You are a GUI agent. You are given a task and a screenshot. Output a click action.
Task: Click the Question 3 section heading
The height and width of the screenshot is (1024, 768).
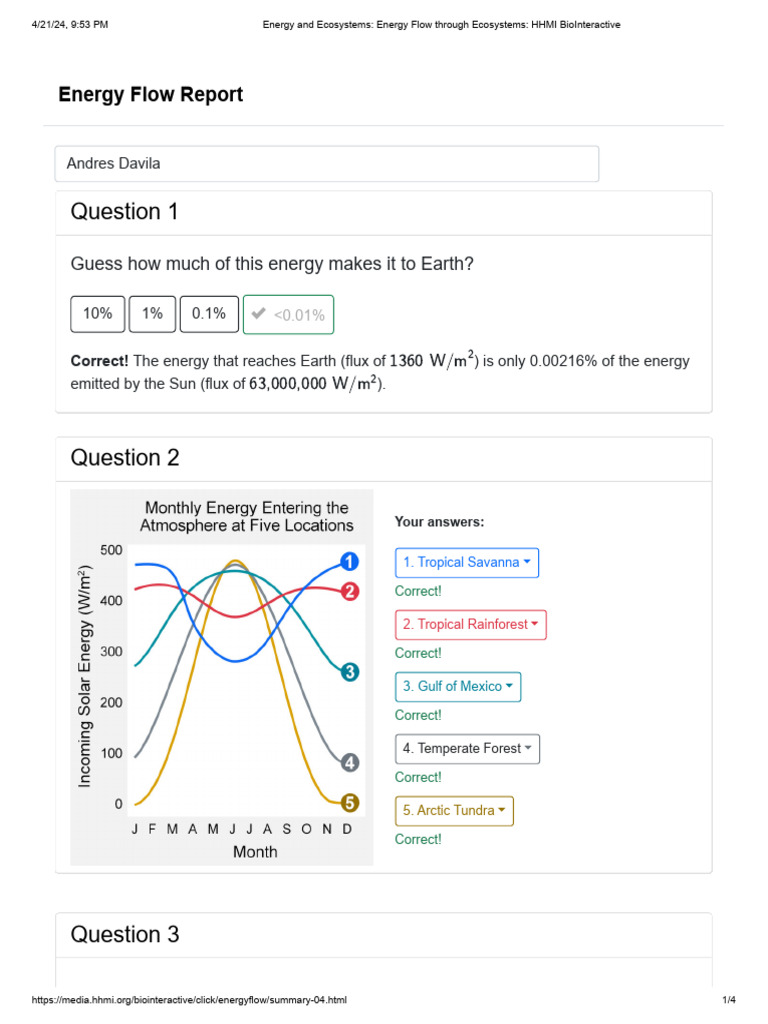125,934
